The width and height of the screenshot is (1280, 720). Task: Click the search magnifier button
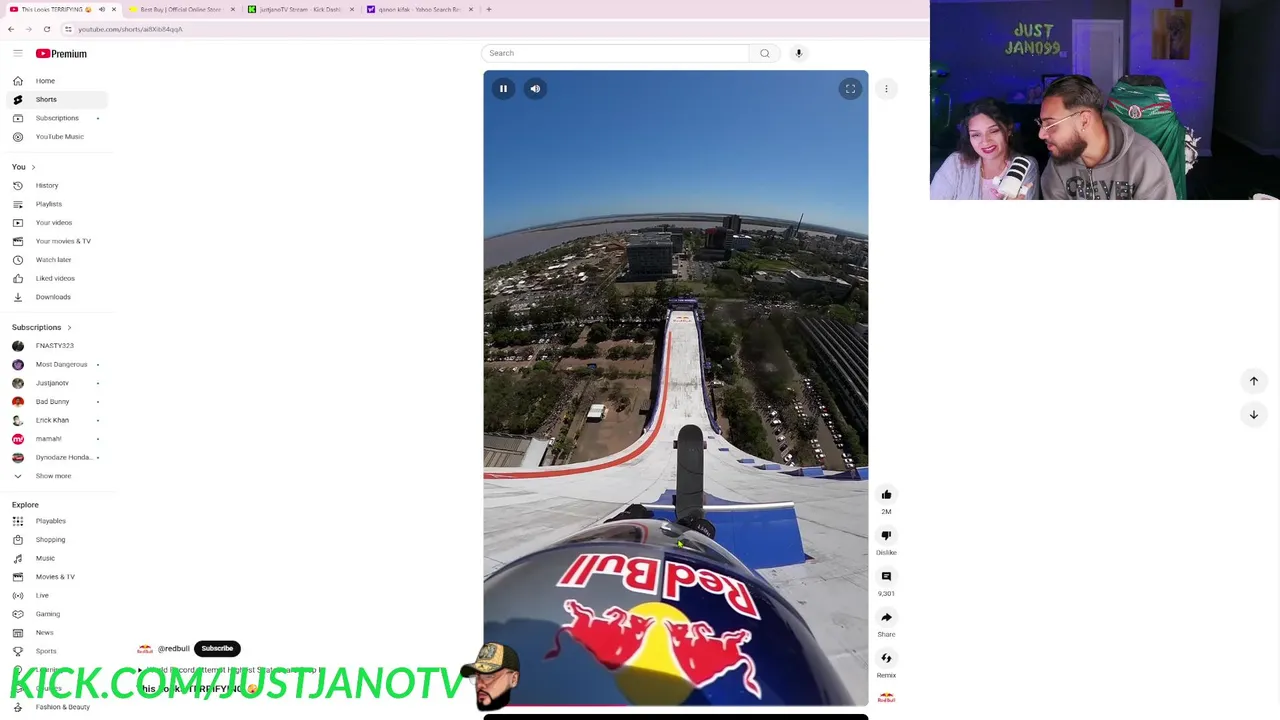(765, 53)
